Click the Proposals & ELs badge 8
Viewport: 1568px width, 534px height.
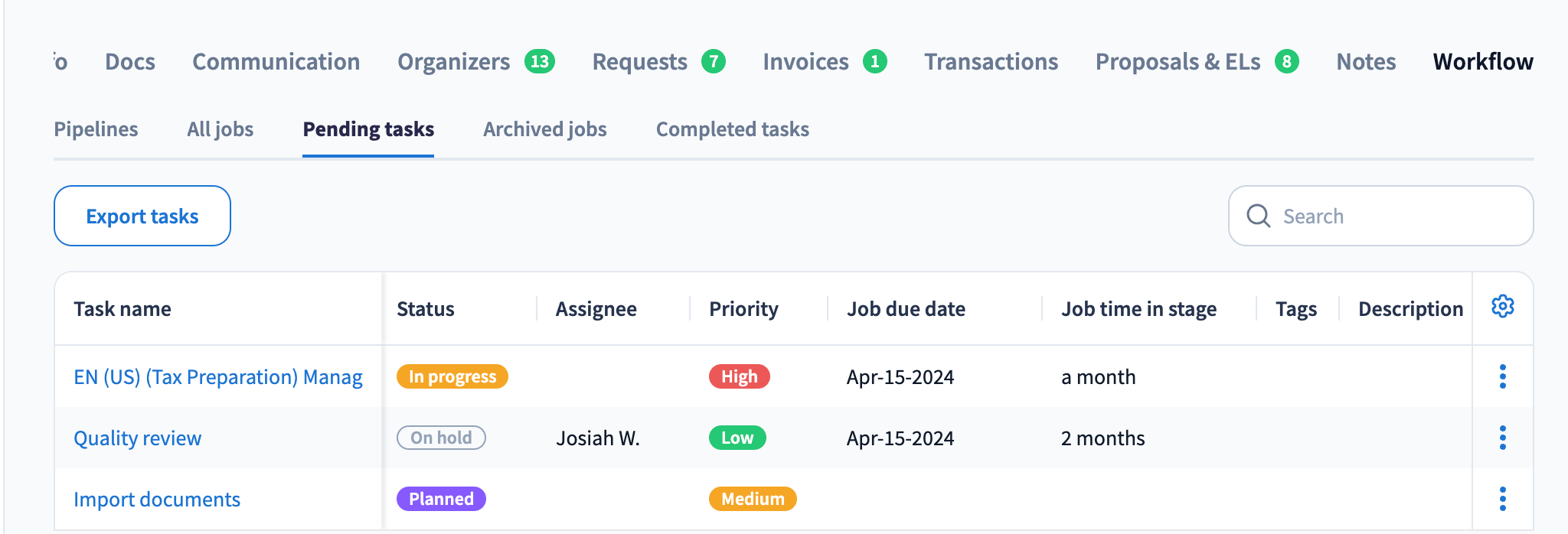pyautogui.click(x=1286, y=61)
